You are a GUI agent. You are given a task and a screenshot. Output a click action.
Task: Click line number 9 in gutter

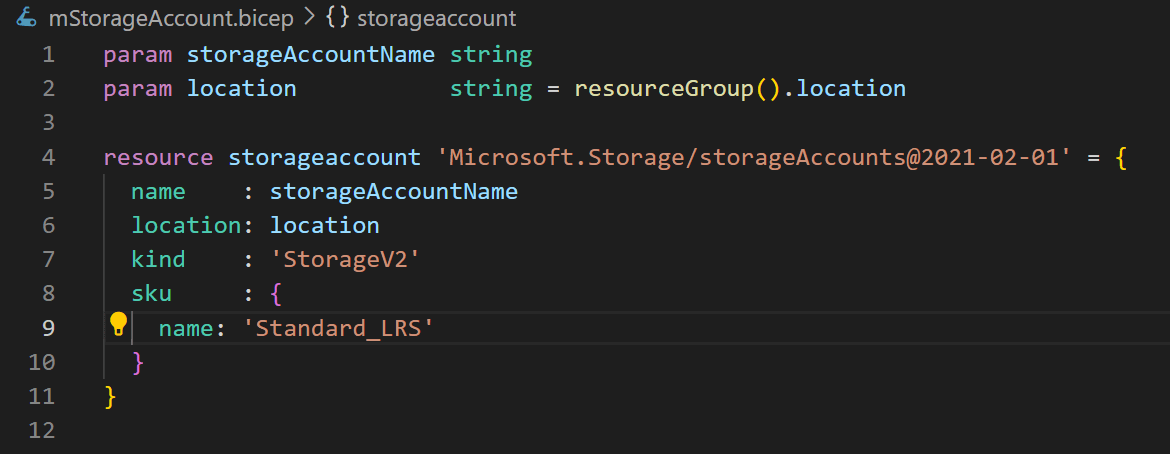tap(49, 329)
